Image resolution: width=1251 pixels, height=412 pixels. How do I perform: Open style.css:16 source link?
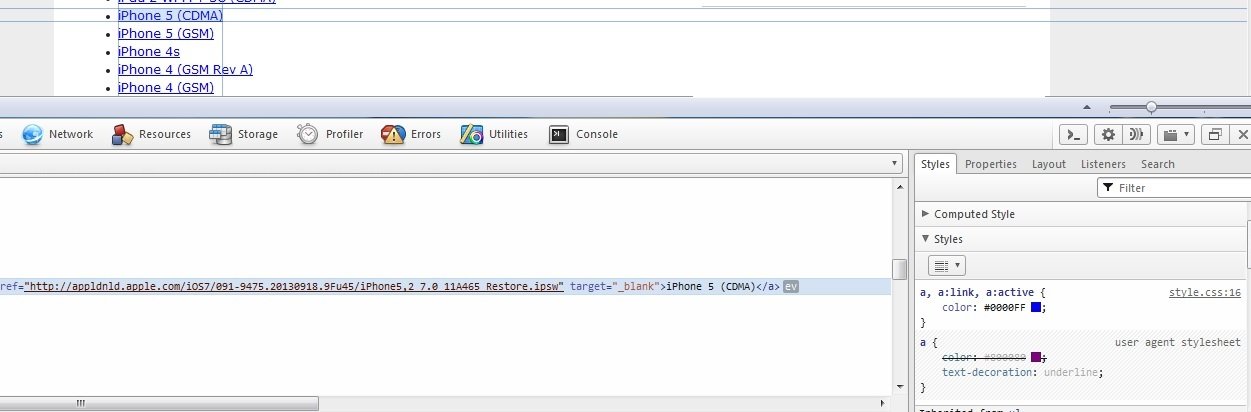click(1205, 293)
